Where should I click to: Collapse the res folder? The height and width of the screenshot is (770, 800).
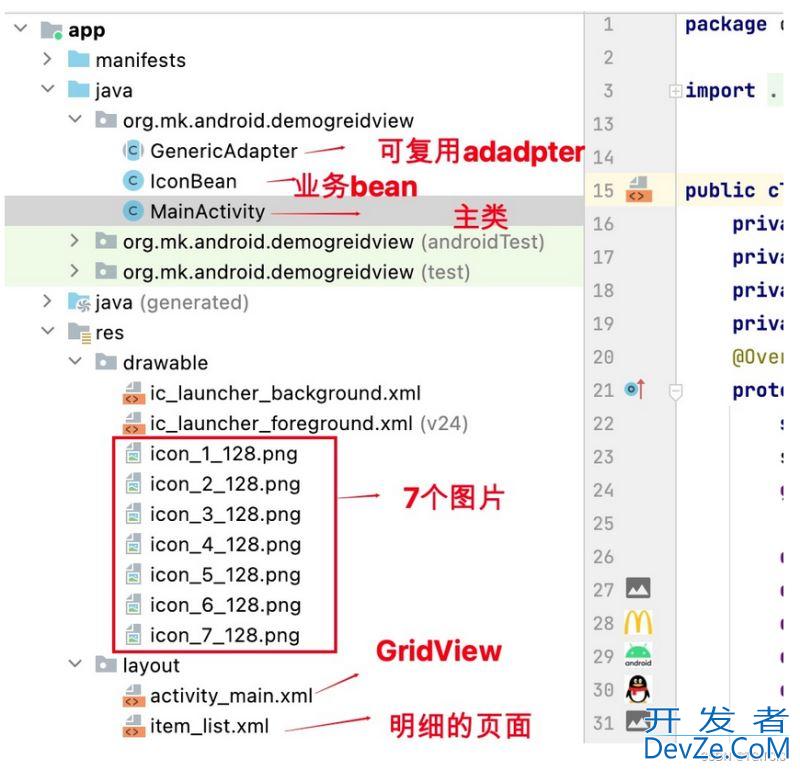(x=48, y=331)
